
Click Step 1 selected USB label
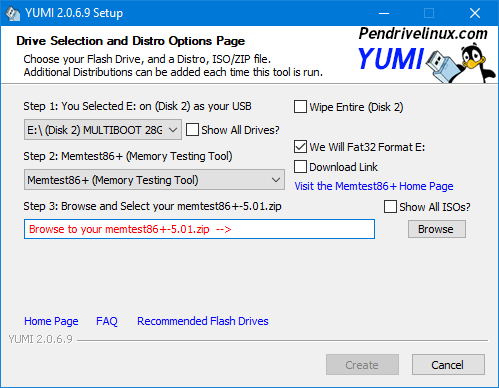[x=137, y=106]
